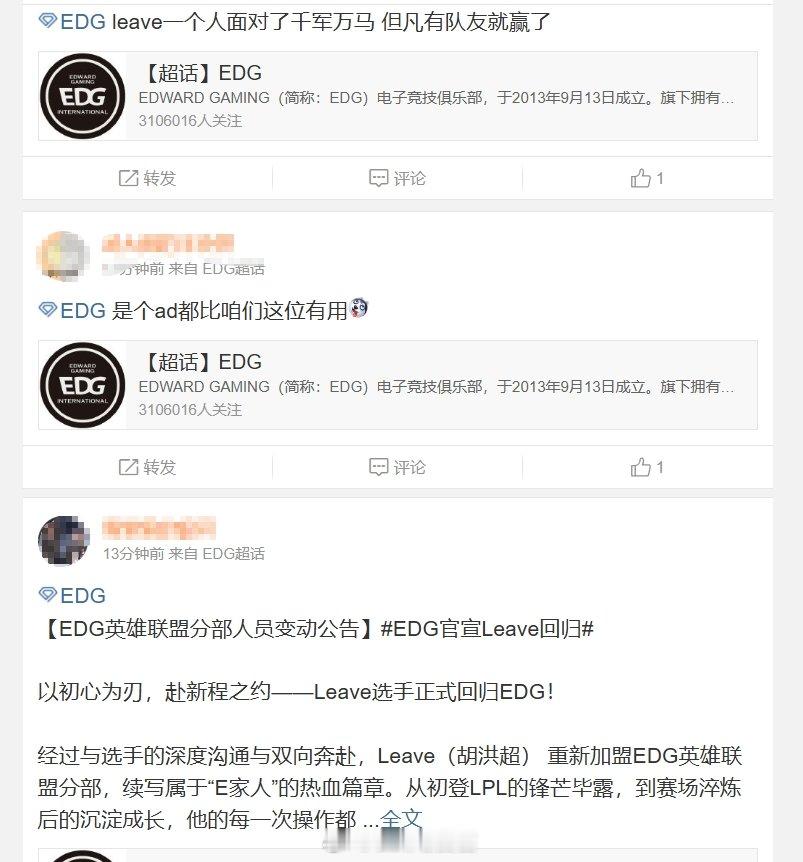
Task: Like the post about the ad
Action: 640,467
